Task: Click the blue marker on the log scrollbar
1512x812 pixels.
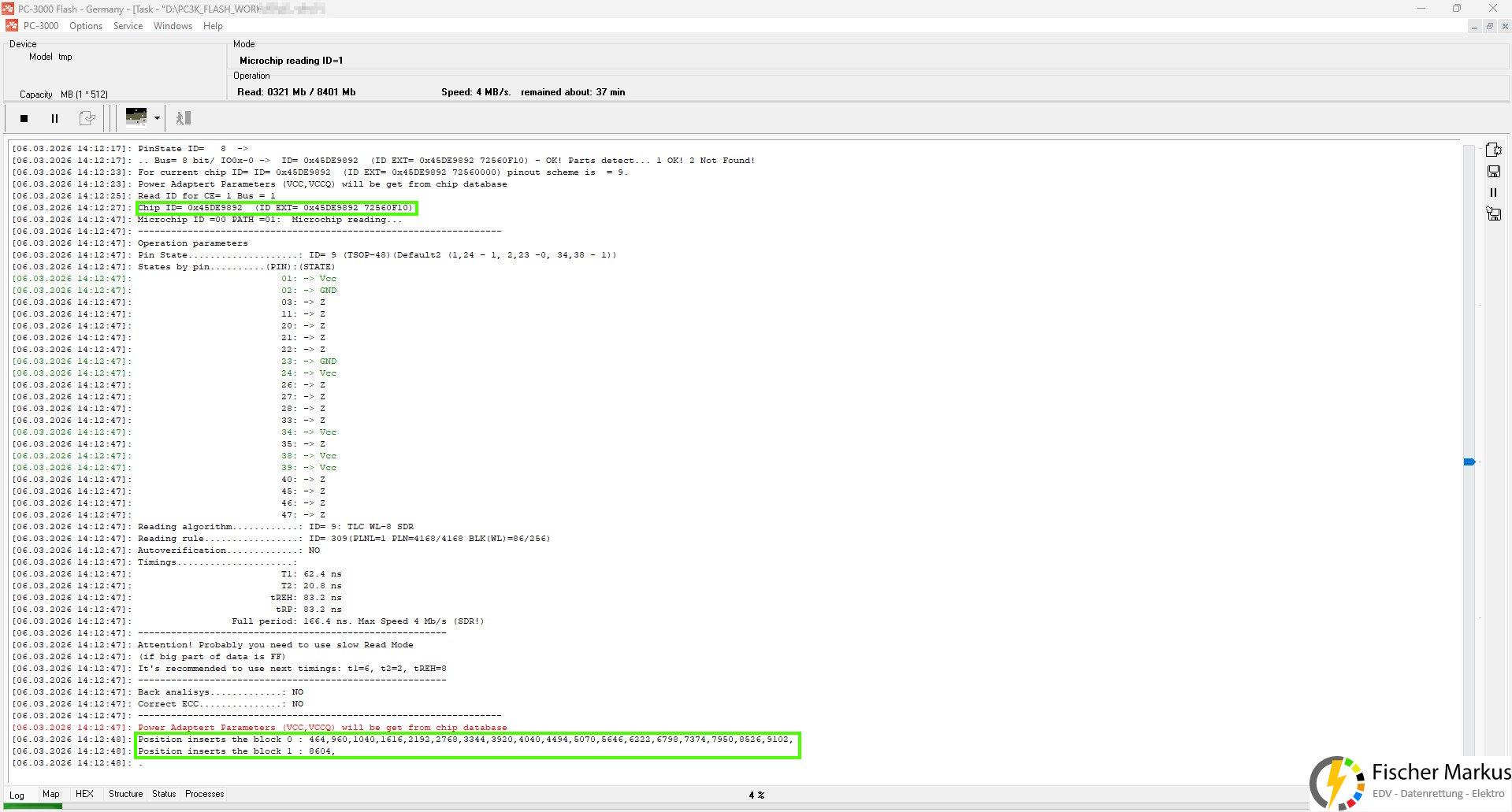Action: point(1469,462)
